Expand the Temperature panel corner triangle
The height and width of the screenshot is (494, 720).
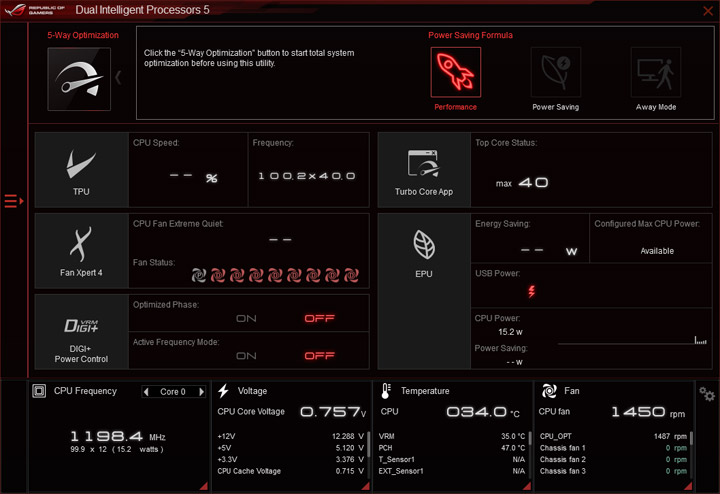pyautogui.click(x=527, y=486)
